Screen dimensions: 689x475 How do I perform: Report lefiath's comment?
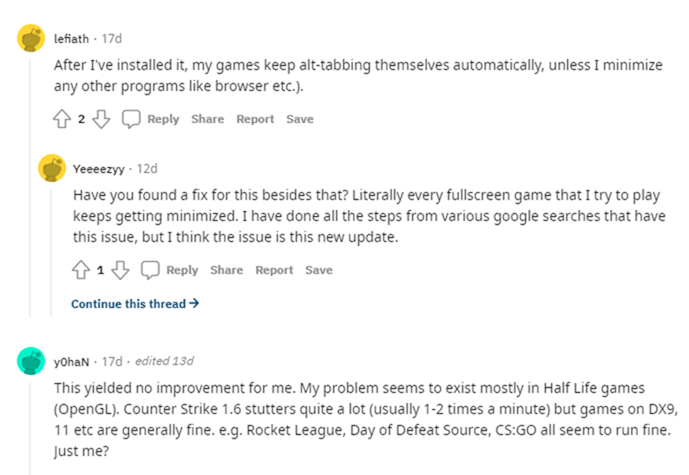point(255,119)
